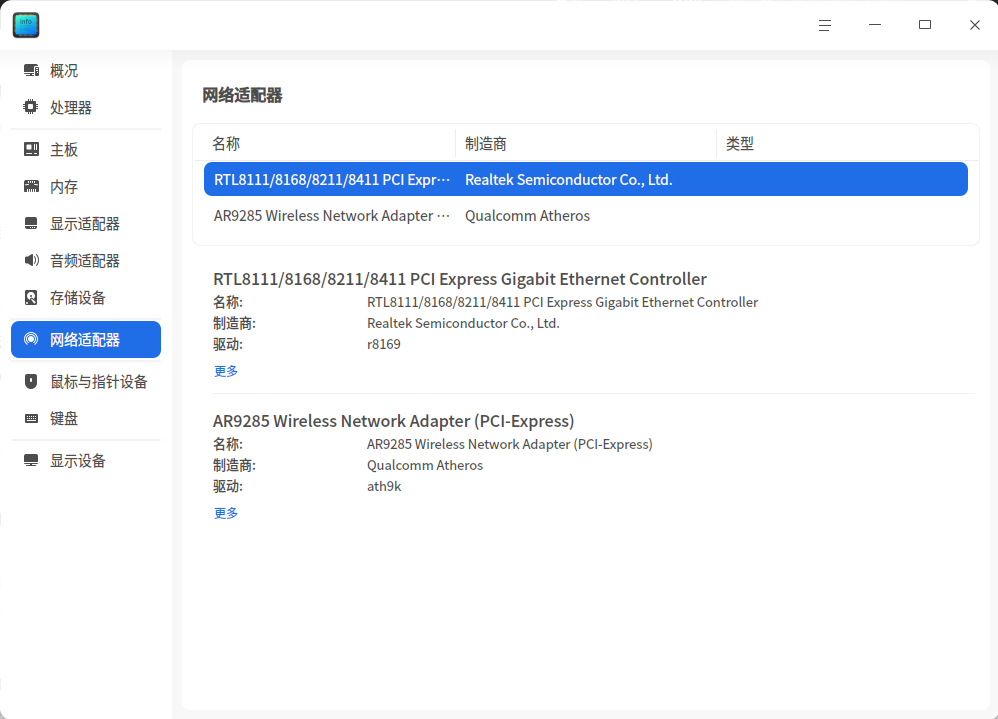Click the 网络适配器 page title
The image size is (998, 719).
(x=242, y=95)
